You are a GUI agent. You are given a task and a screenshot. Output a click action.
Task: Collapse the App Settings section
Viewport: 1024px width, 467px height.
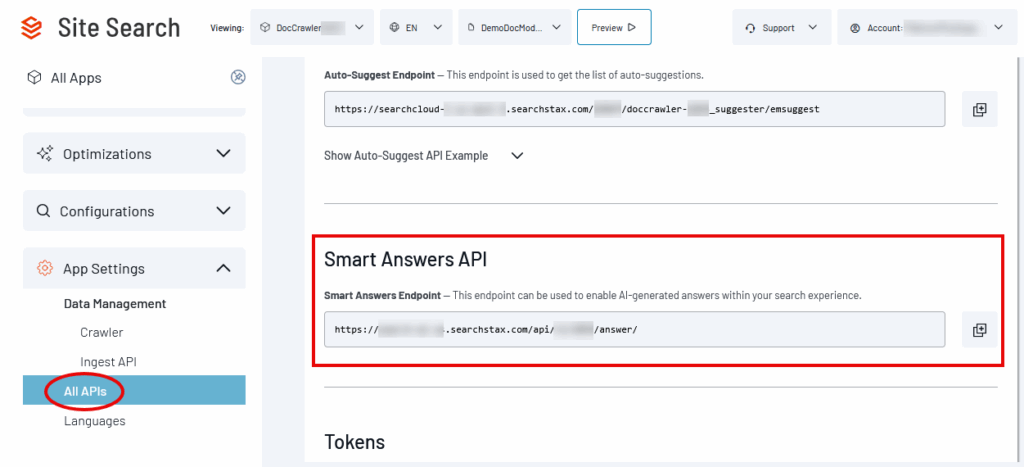223,268
